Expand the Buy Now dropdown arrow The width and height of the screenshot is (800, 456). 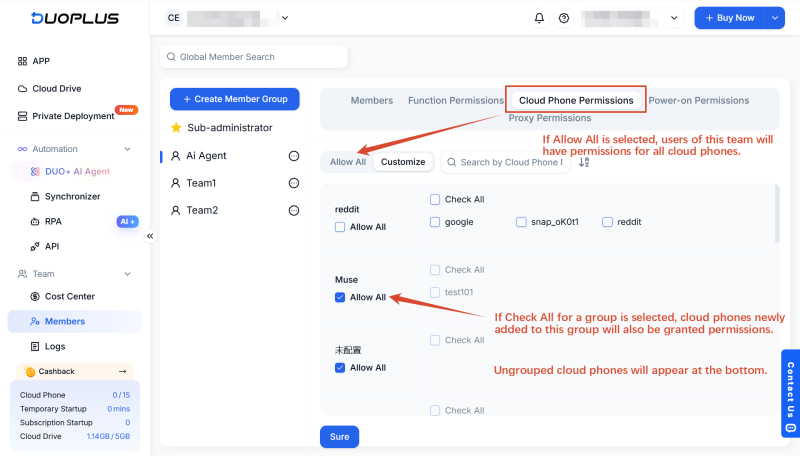774,18
